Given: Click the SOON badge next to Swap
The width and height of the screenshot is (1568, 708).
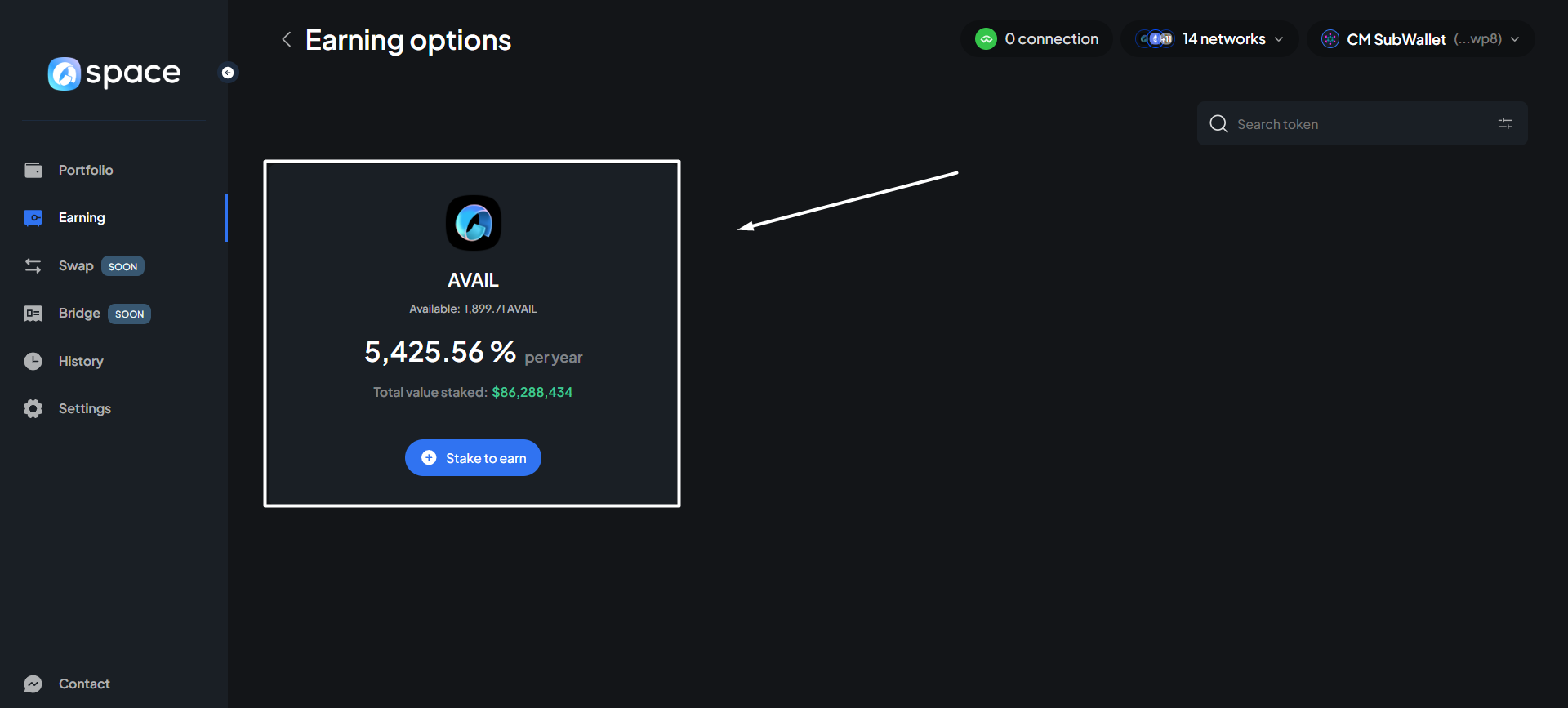Looking at the screenshot, I should pyautogui.click(x=122, y=266).
